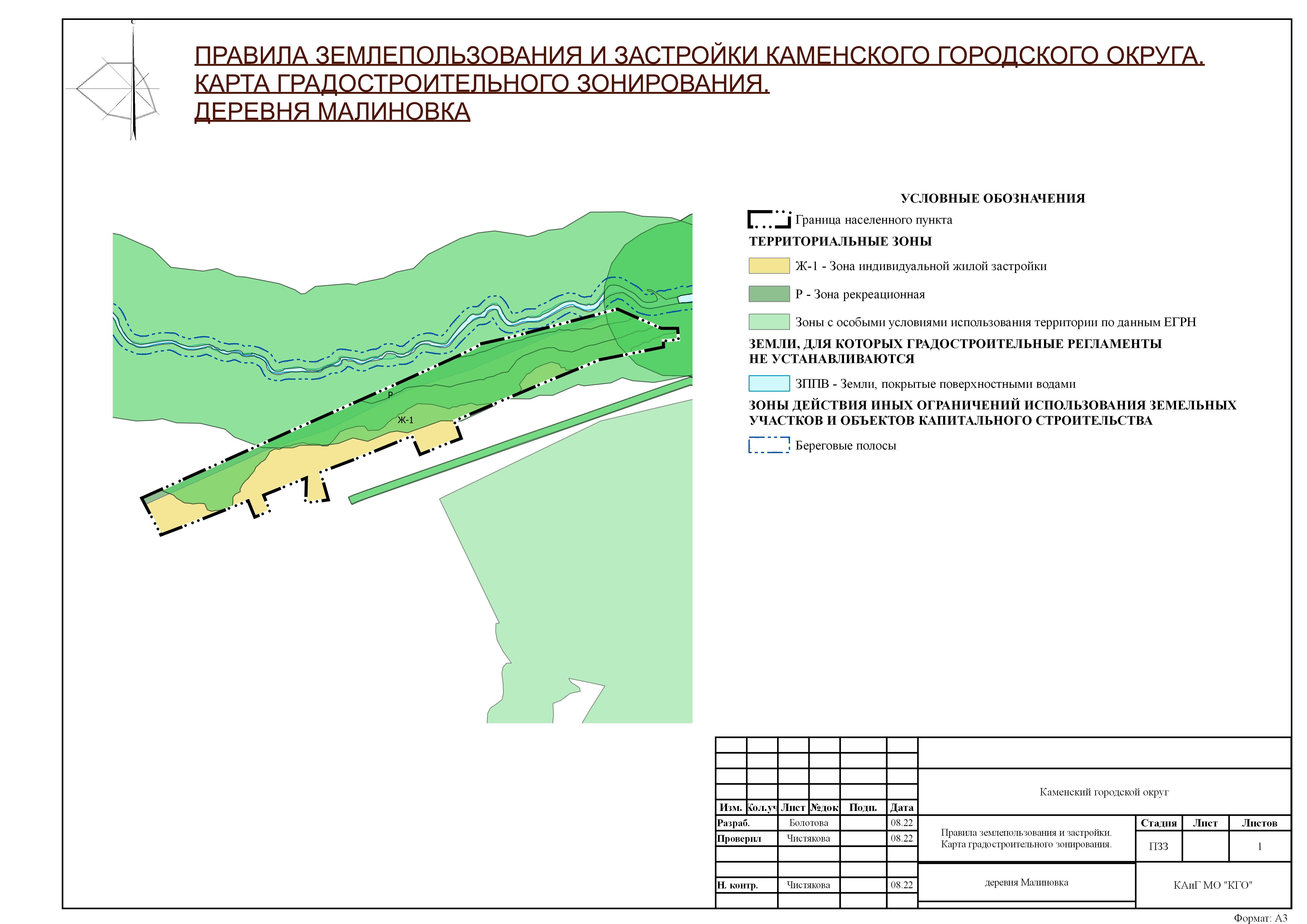The width and height of the screenshot is (1307, 924).
Task: Click the dashed blue Береговые полосы legend symbol
Action: (x=769, y=445)
